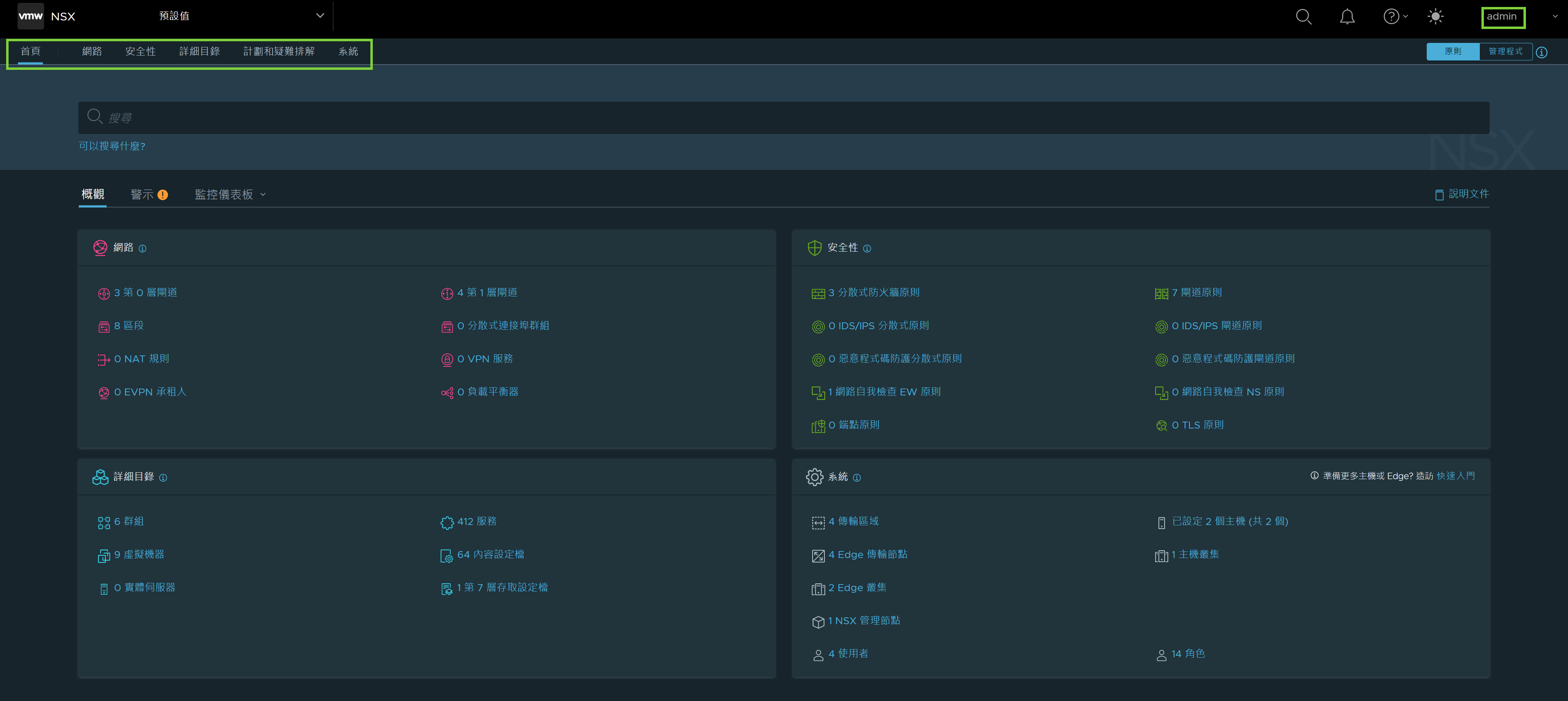
Task: Click the 傳輸區域 icon
Action: pos(818,522)
